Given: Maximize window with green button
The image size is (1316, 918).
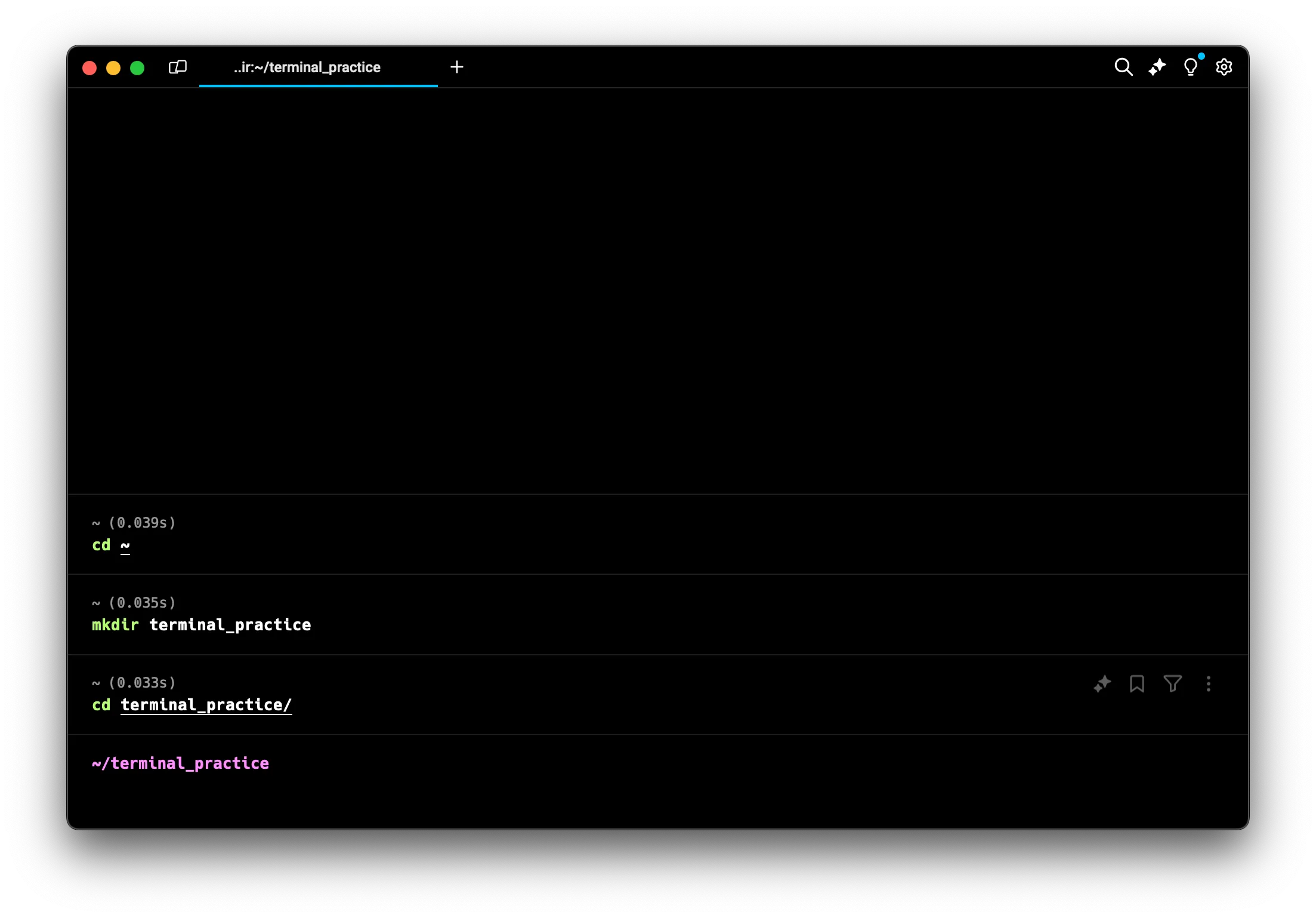Looking at the screenshot, I should pyautogui.click(x=137, y=68).
